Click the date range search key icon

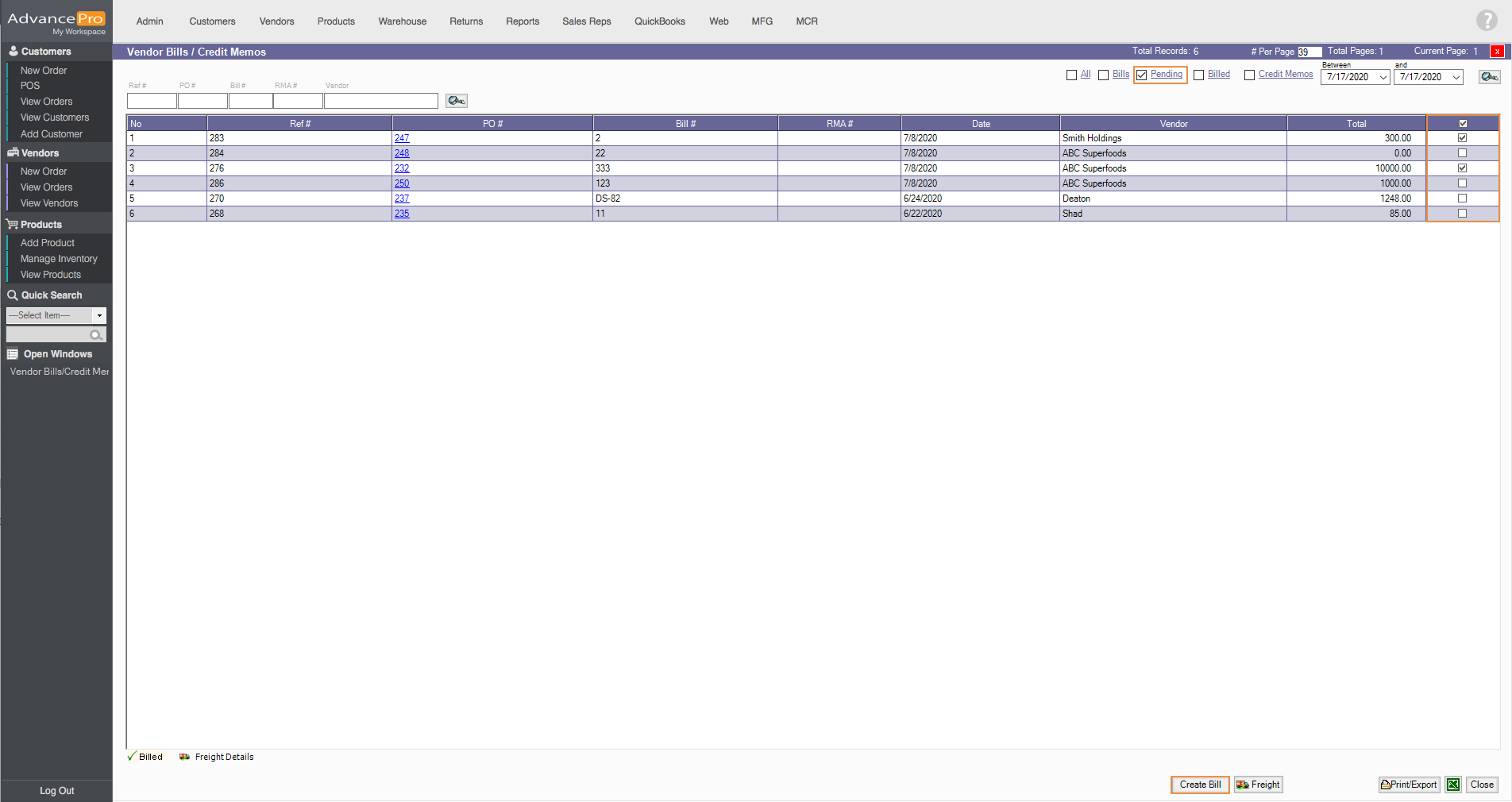[x=1489, y=77]
